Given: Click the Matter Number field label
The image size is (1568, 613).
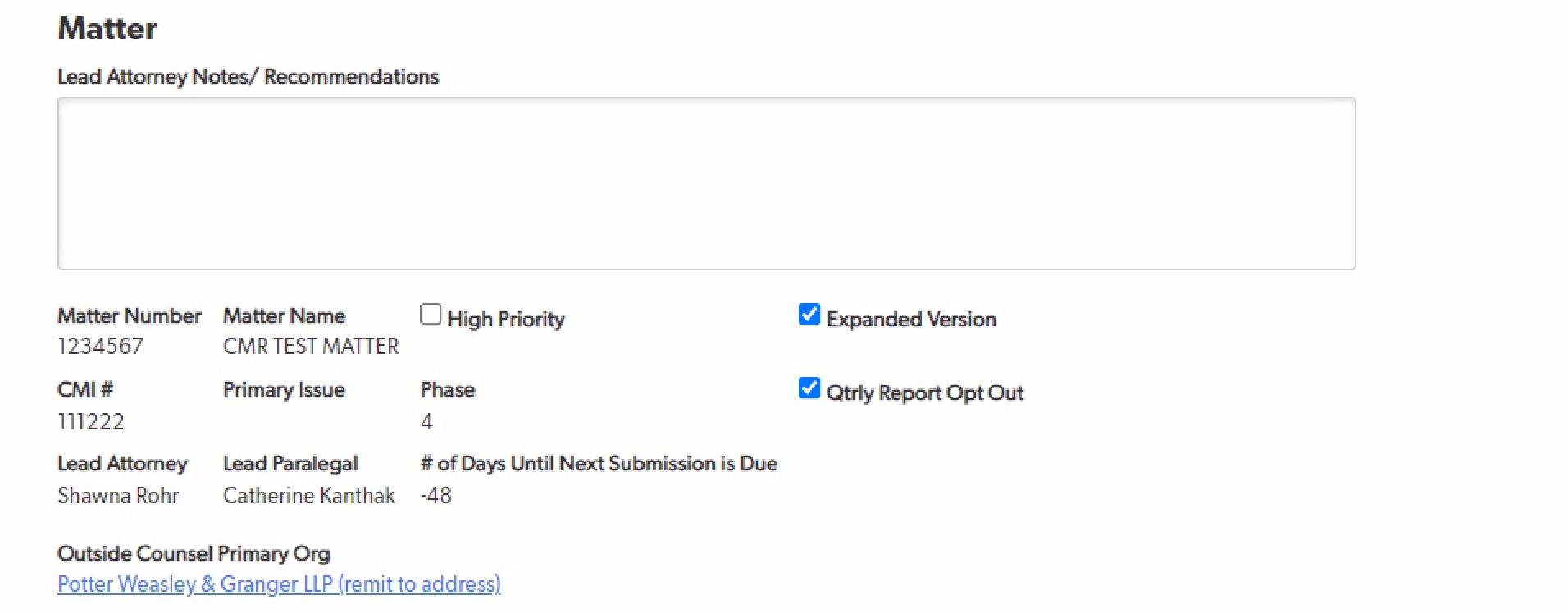Looking at the screenshot, I should pyautogui.click(x=129, y=316).
